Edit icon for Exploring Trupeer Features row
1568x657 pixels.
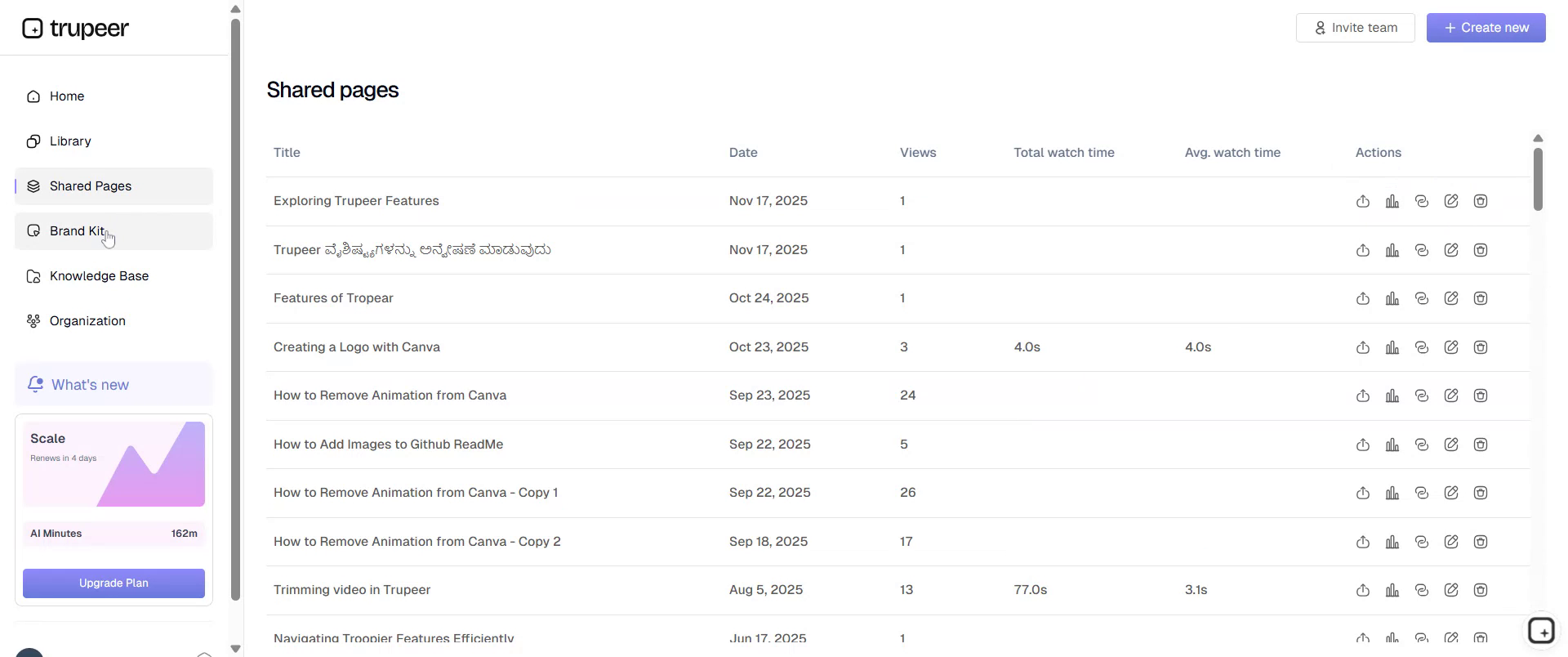coord(1451,201)
